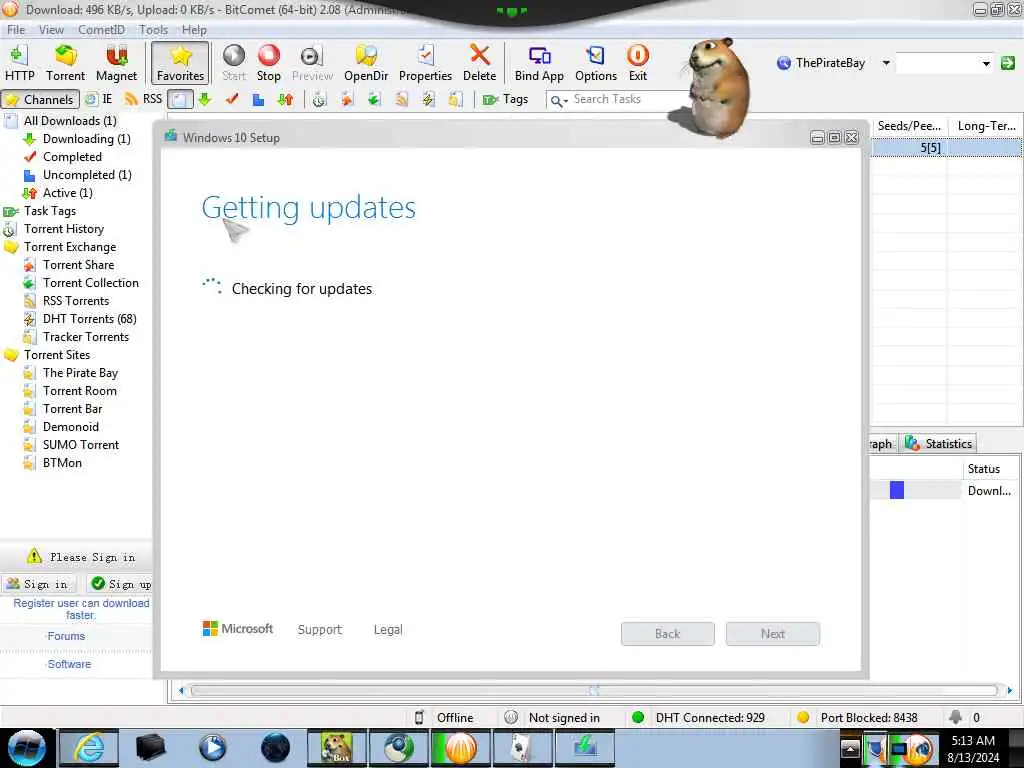The width and height of the screenshot is (1024, 768).
Task: Filter by completed tasks red checkmark
Action: pos(232,99)
